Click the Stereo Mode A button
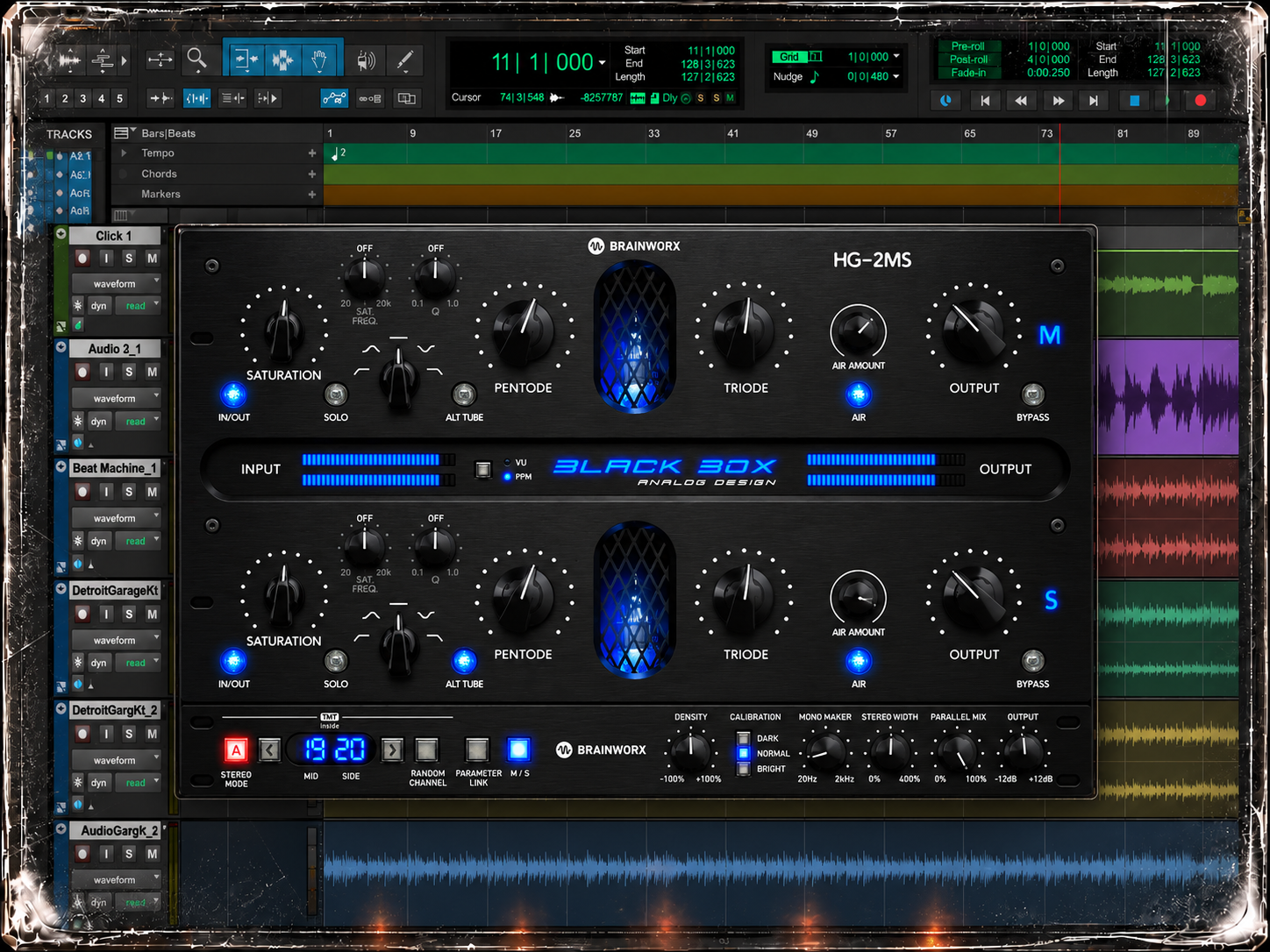The image size is (1270, 952). pyautogui.click(x=236, y=750)
